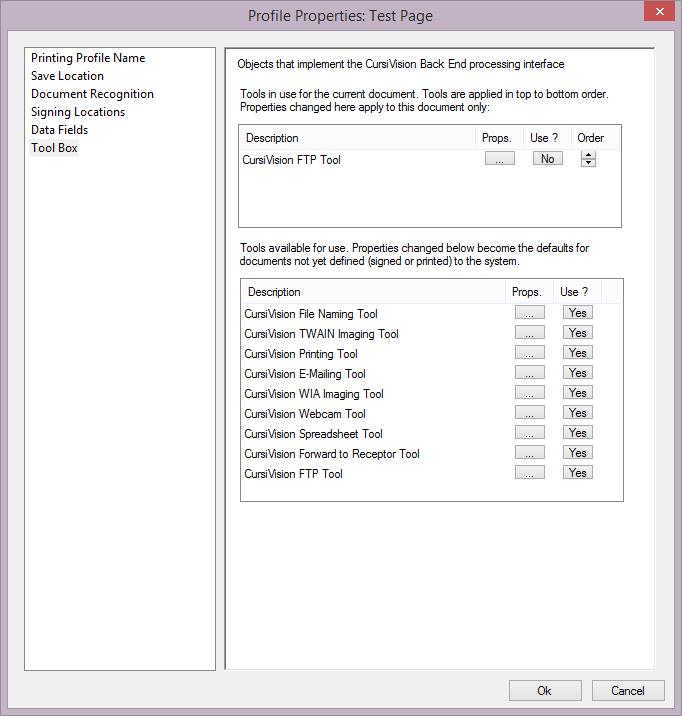Toggle Yes for CursiVision Spreadsheet Tool

pos(577,433)
